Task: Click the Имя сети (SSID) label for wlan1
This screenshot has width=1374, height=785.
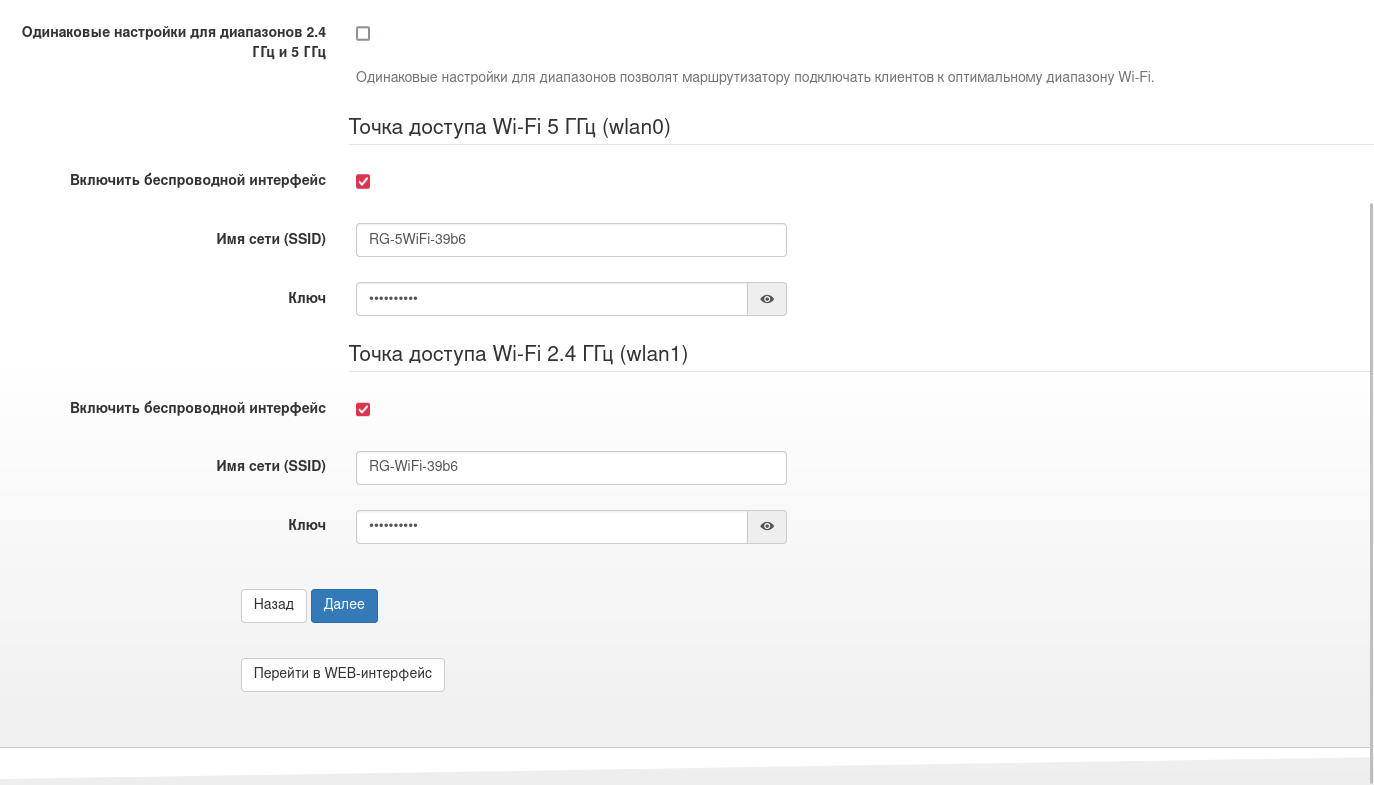Action: (x=271, y=467)
